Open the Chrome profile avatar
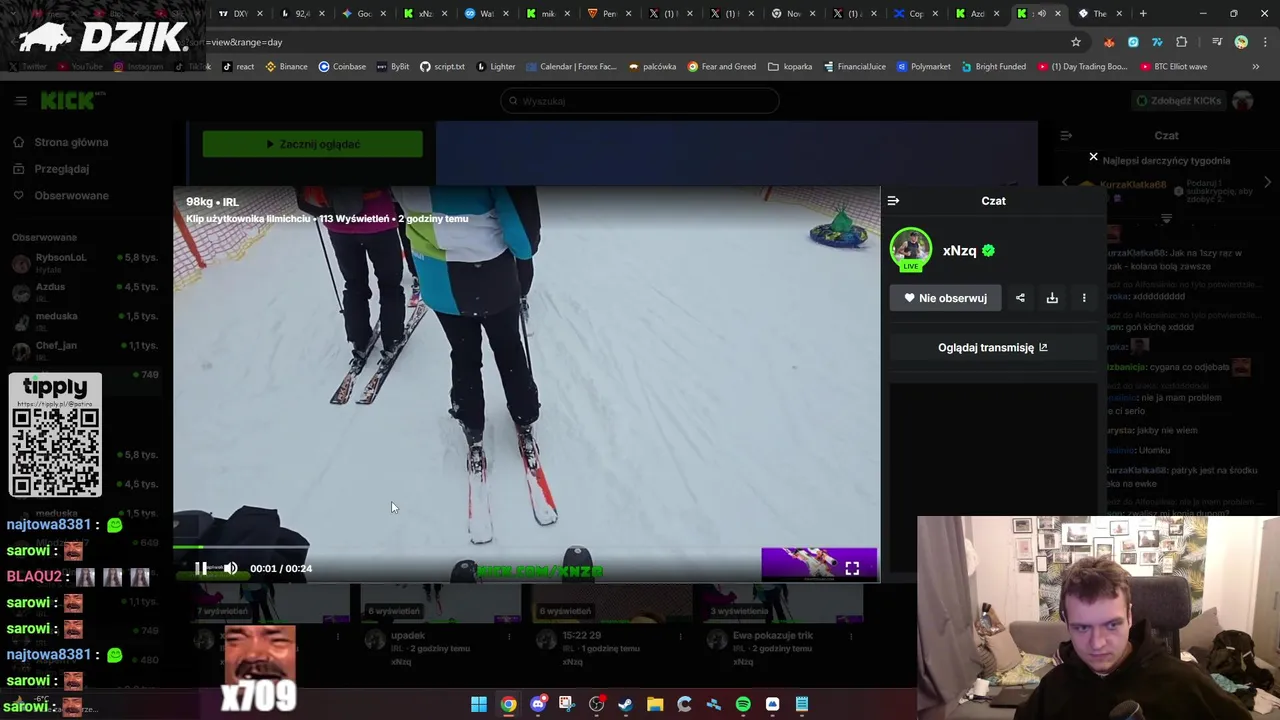Viewport: 1280px width, 720px height. (x=1241, y=42)
